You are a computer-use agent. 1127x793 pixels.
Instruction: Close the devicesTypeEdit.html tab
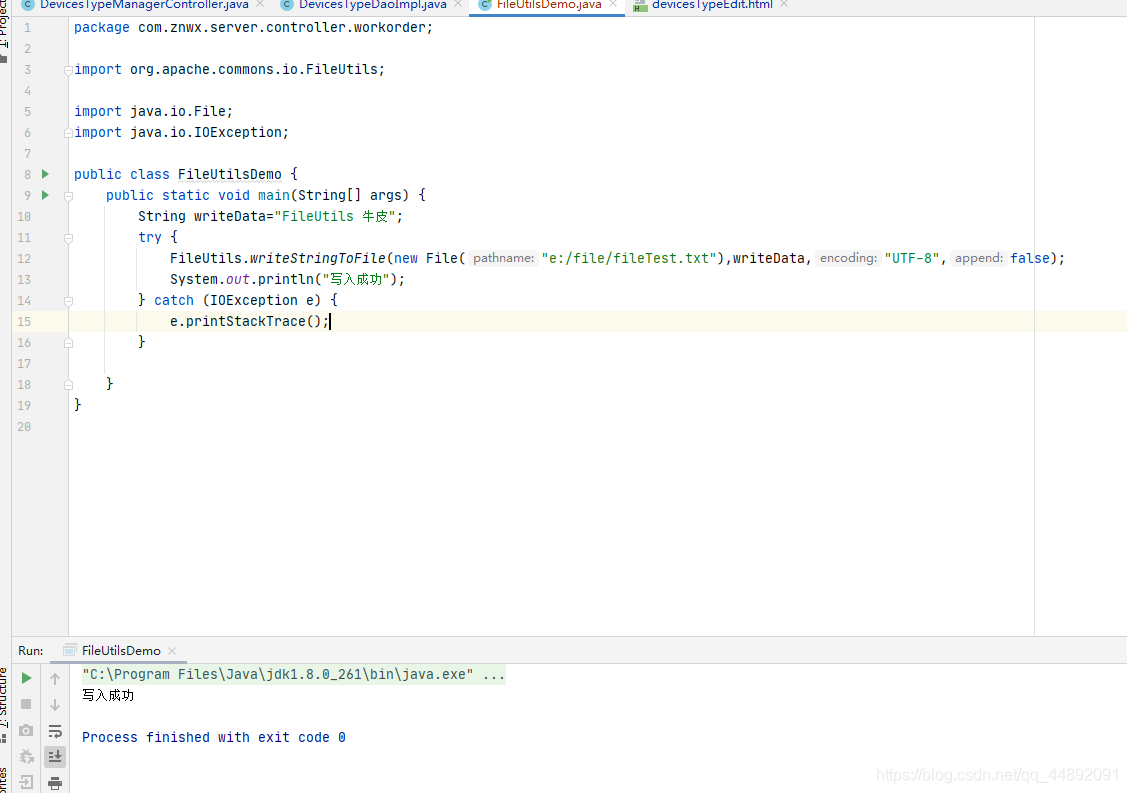click(784, 4)
